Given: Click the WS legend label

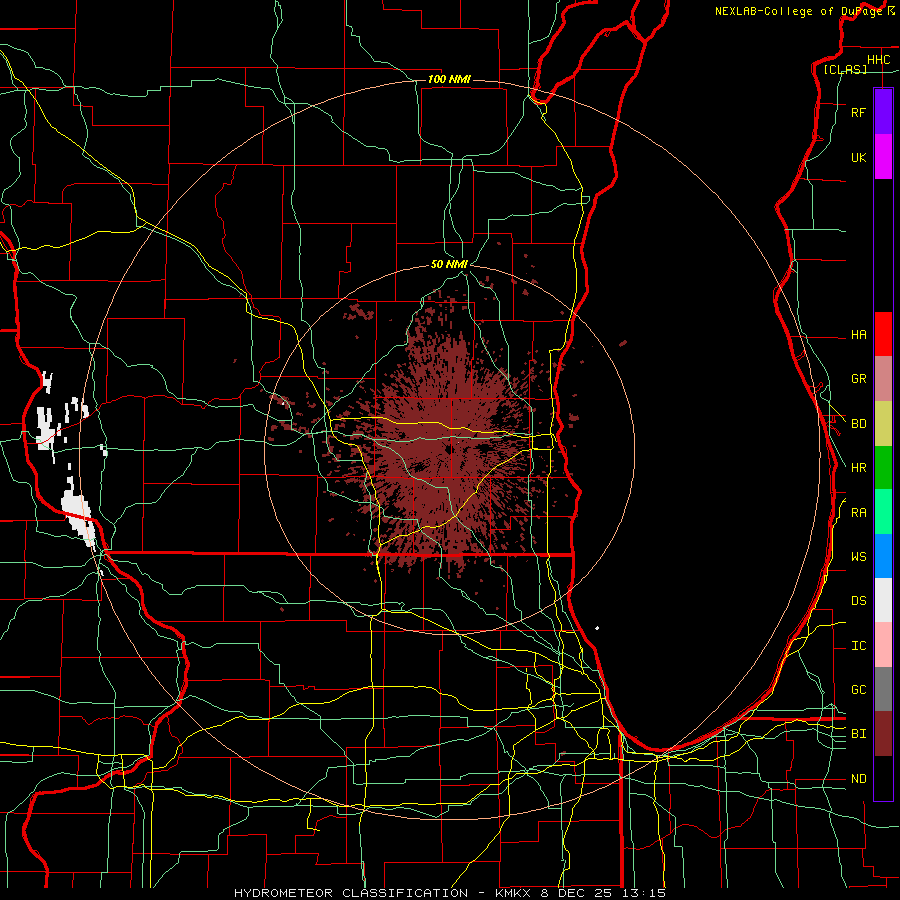Looking at the screenshot, I should 858,557.
